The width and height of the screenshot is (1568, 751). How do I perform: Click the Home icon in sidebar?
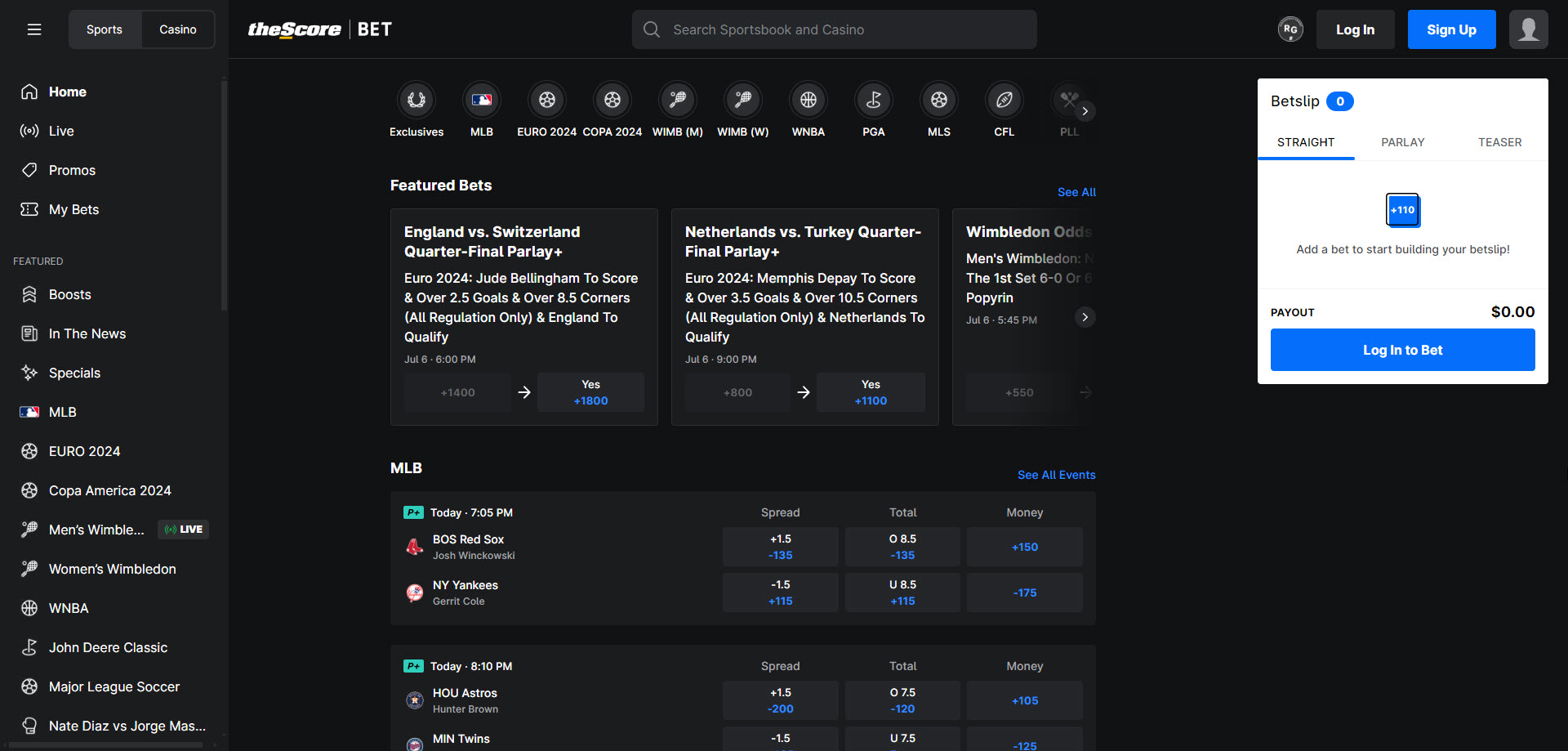(x=29, y=92)
